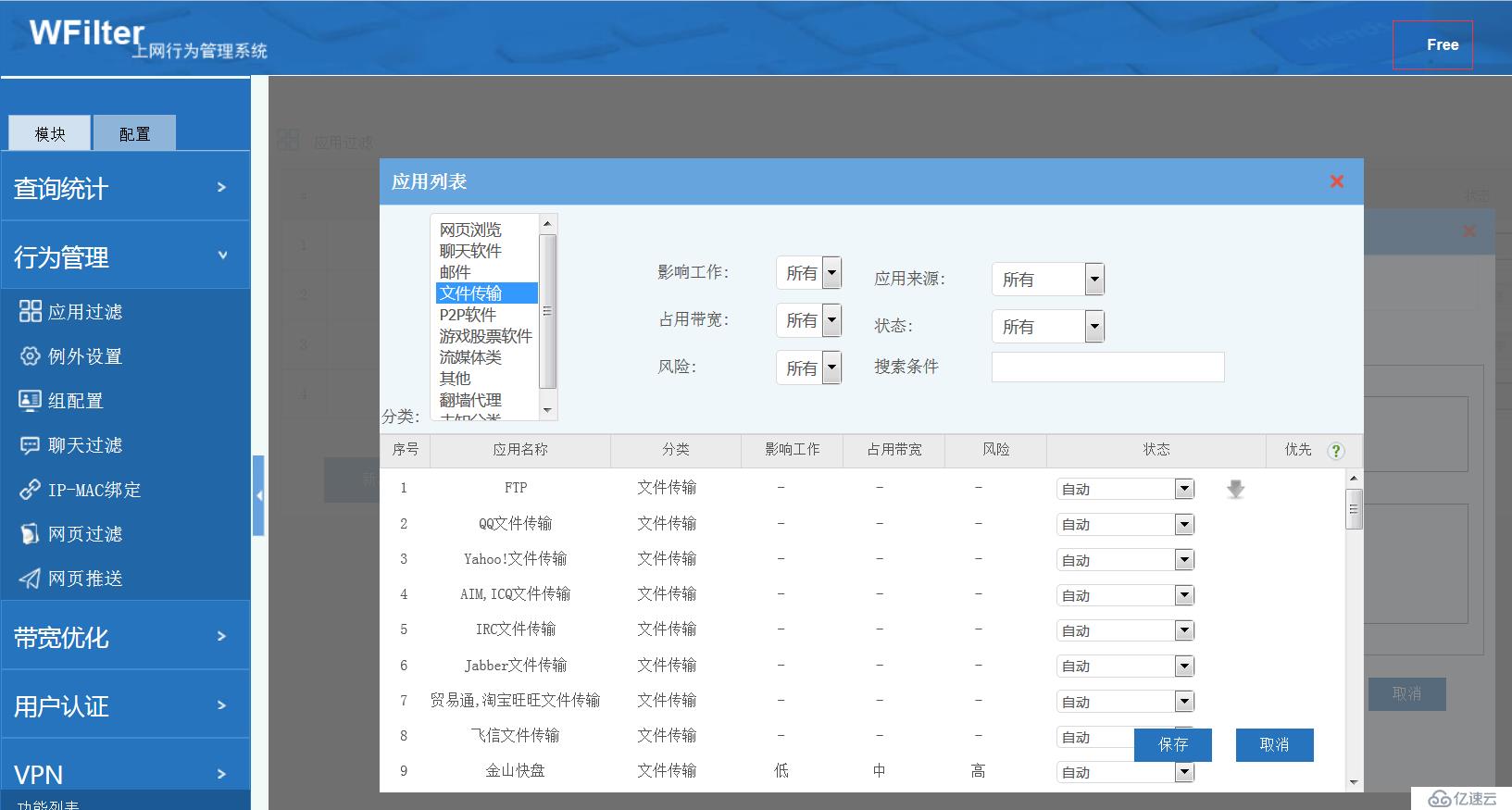This screenshot has width=1512, height=810.
Task: Click the application table scrollbar thumb
Action: 1354,509
